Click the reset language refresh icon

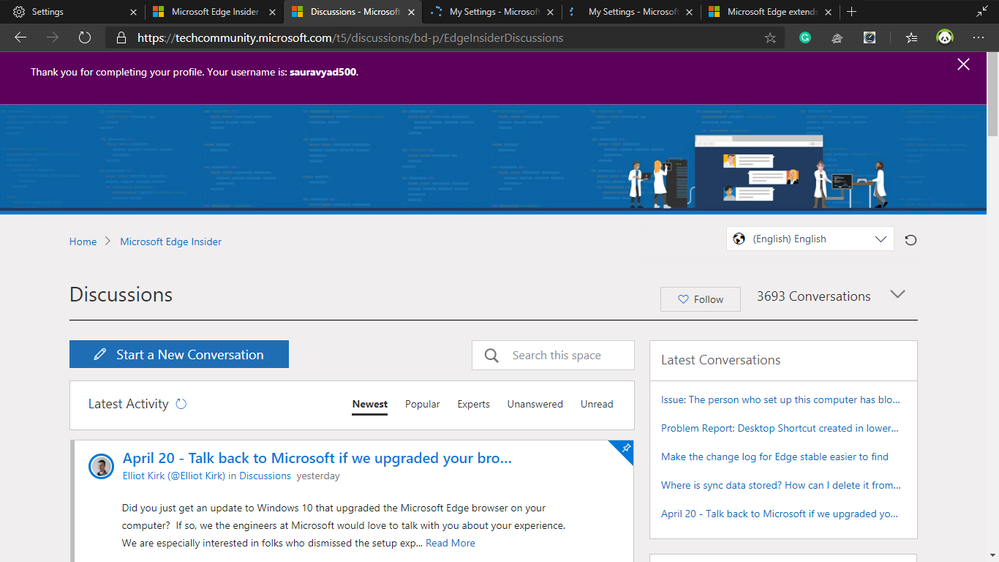coord(911,240)
